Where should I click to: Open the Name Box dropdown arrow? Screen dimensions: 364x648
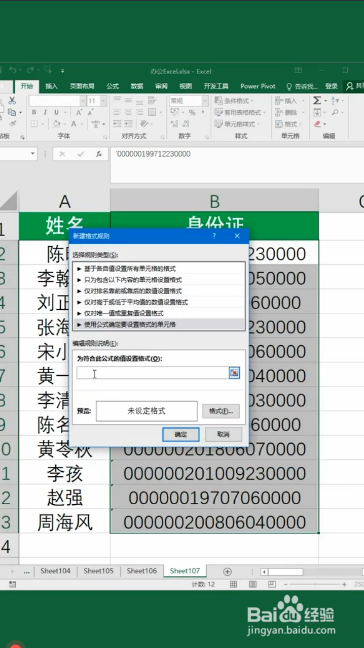(33, 154)
